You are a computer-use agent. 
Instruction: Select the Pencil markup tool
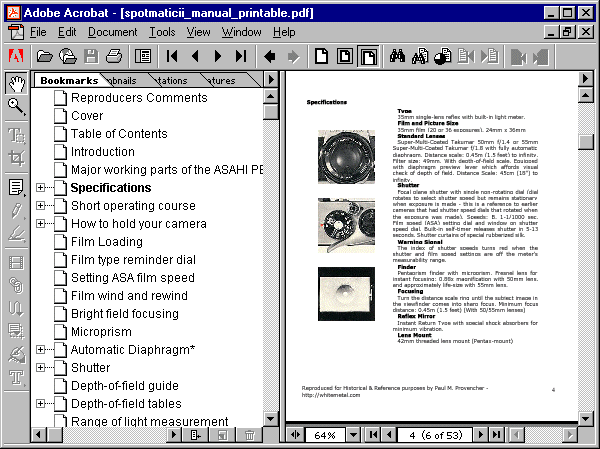(16, 211)
